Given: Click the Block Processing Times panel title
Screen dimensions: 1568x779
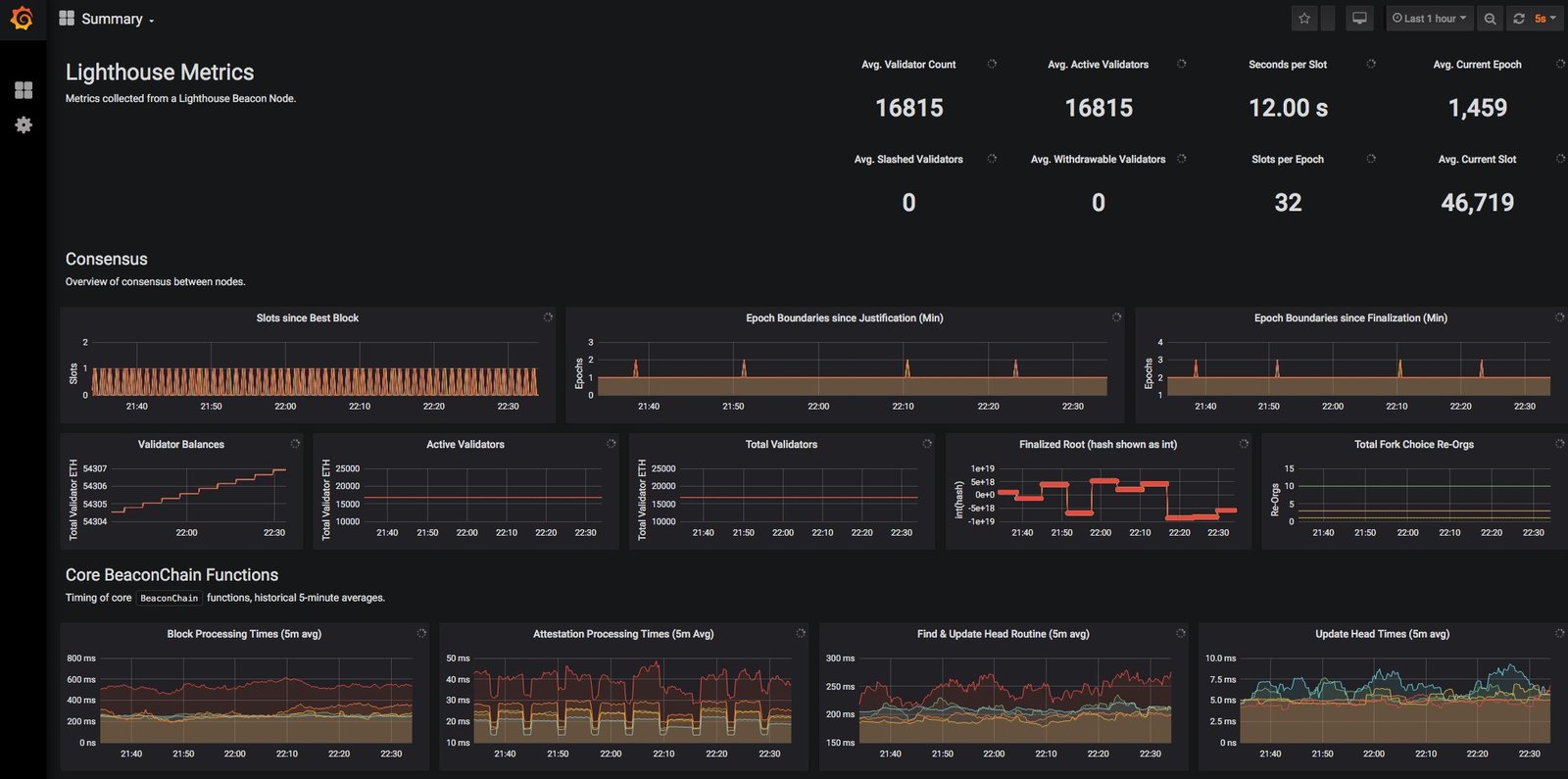Looking at the screenshot, I should tap(244, 634).
